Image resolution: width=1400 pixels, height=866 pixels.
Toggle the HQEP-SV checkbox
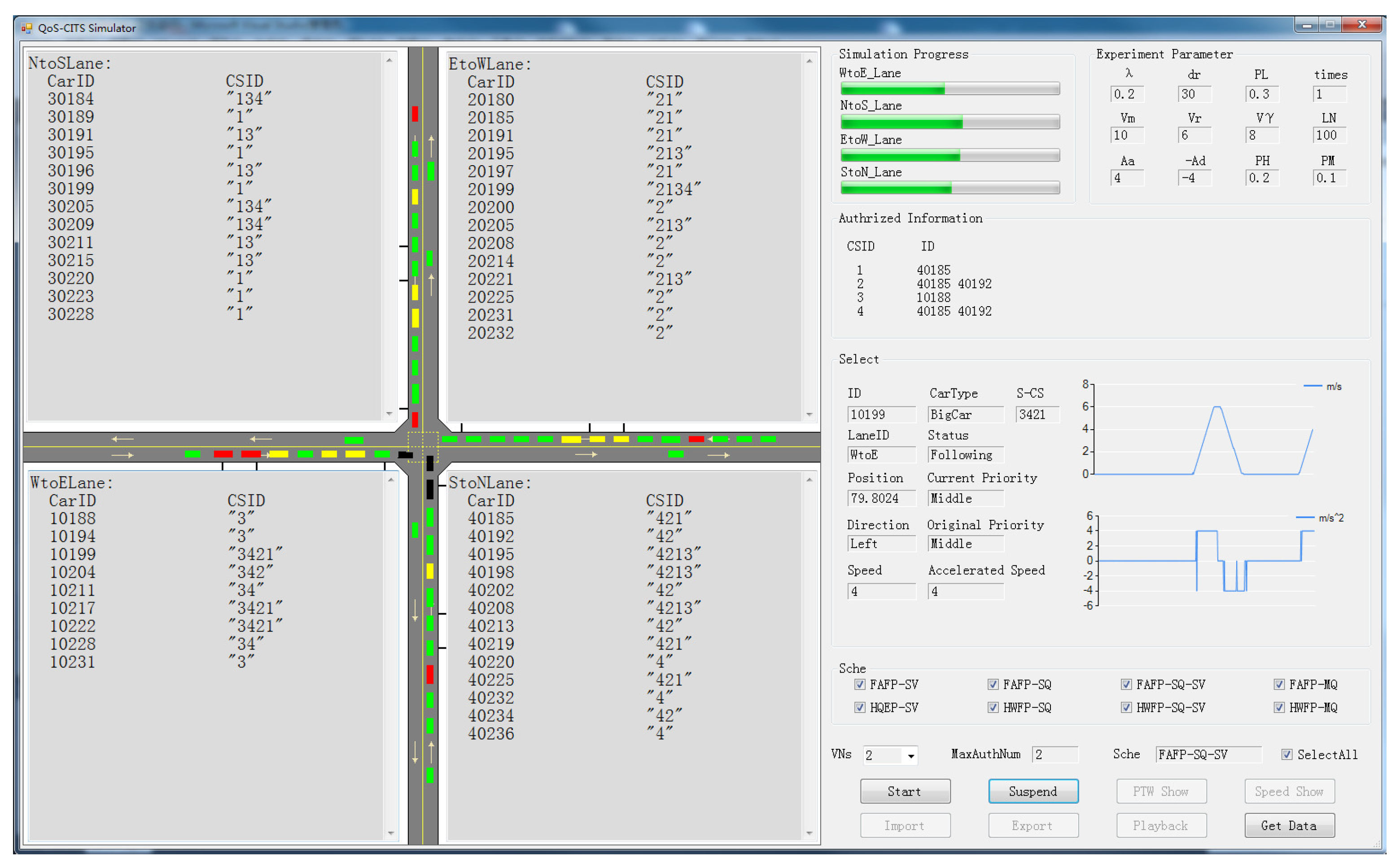coord(859,707)
